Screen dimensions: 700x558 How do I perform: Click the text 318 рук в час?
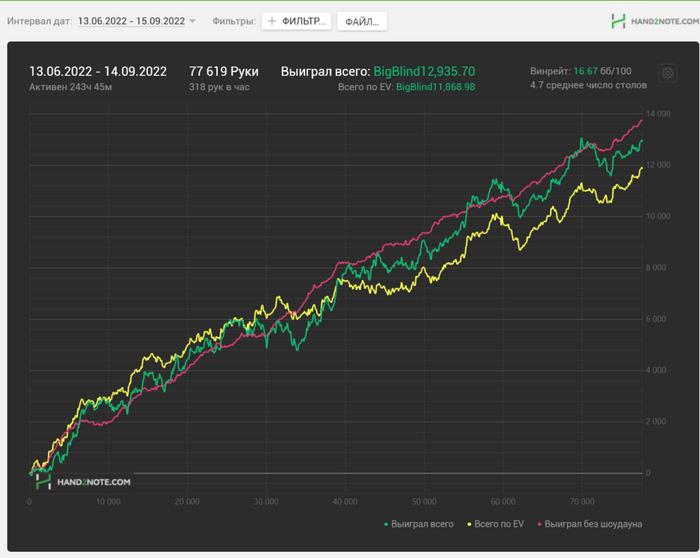point(219,87)
